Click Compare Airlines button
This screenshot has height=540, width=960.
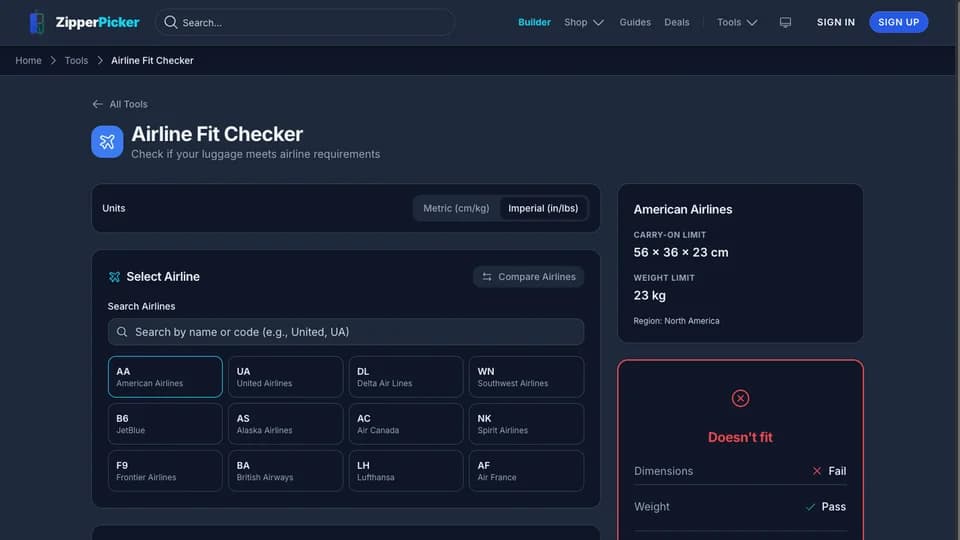point(528,277)
